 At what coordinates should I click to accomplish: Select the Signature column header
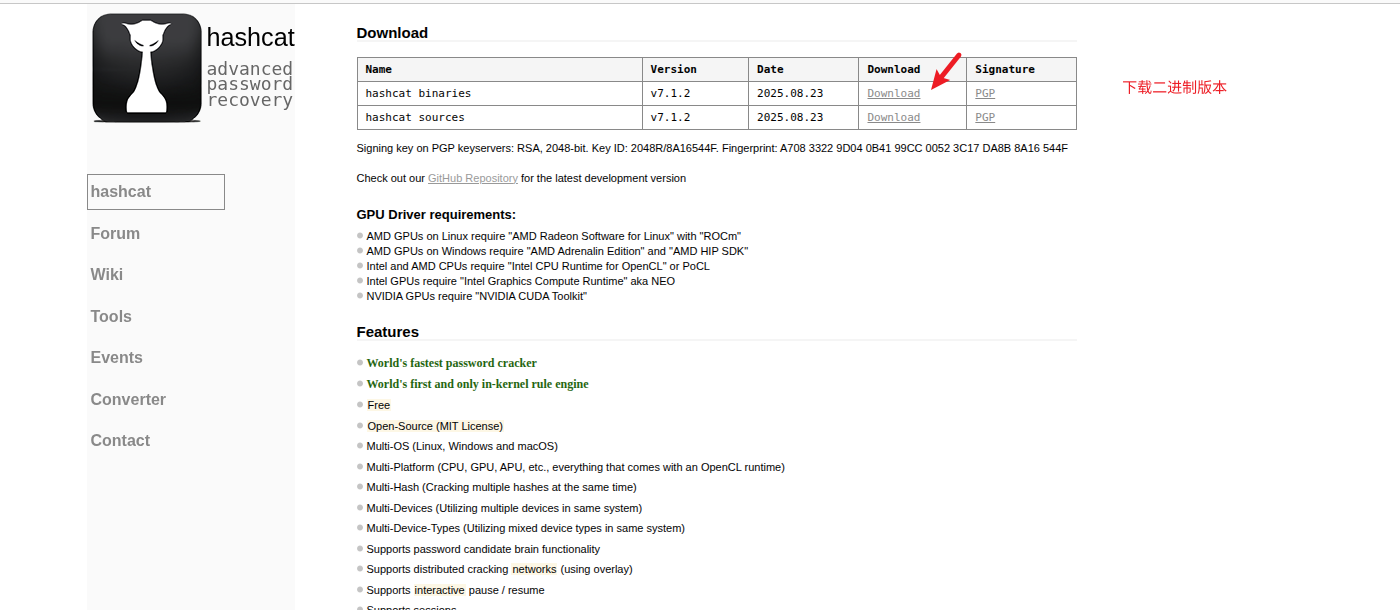[x=1021, y=69]
